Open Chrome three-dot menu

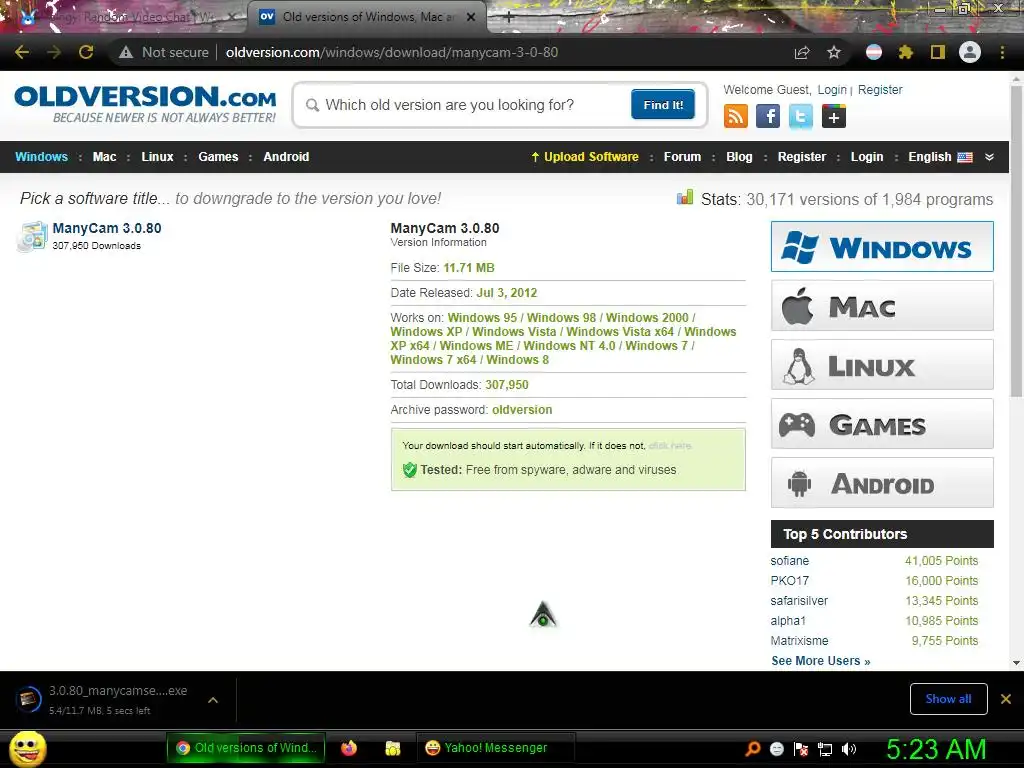(1002, 52)
